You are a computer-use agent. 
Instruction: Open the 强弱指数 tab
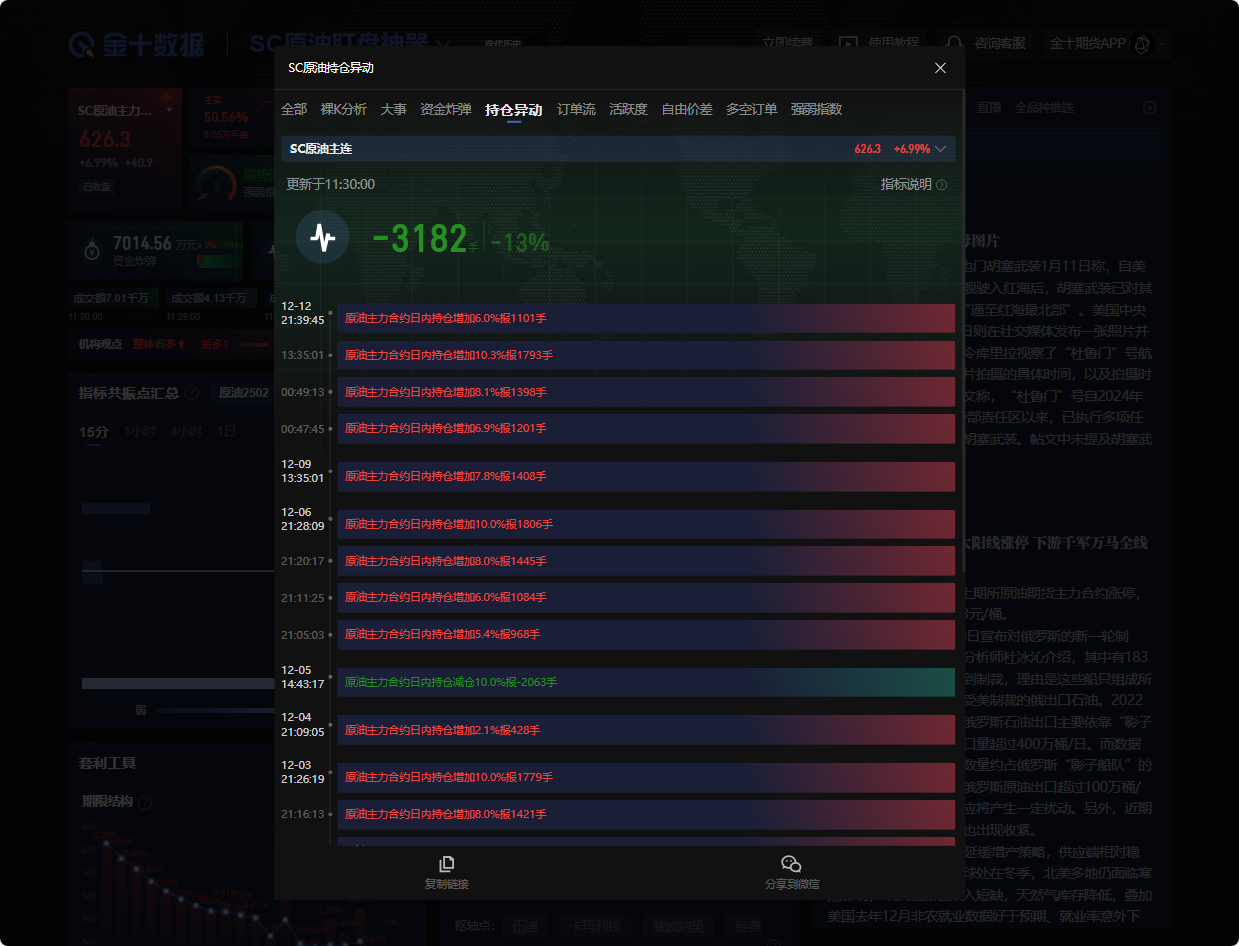click(816, 109)
